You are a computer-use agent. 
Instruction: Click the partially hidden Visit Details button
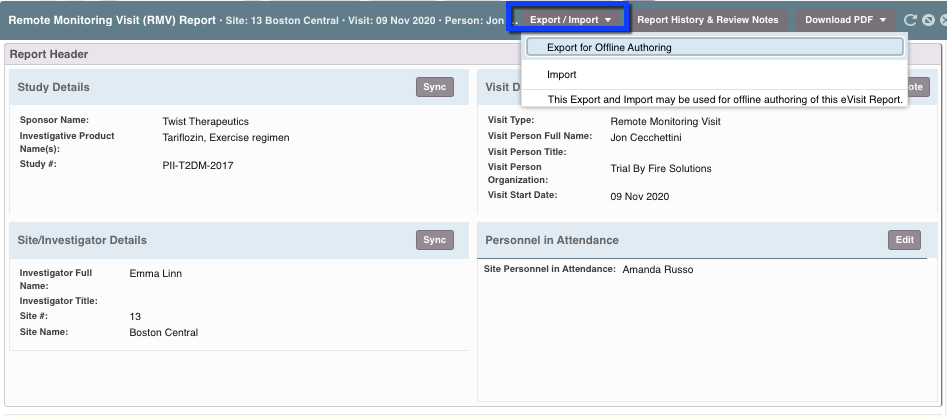918,87
